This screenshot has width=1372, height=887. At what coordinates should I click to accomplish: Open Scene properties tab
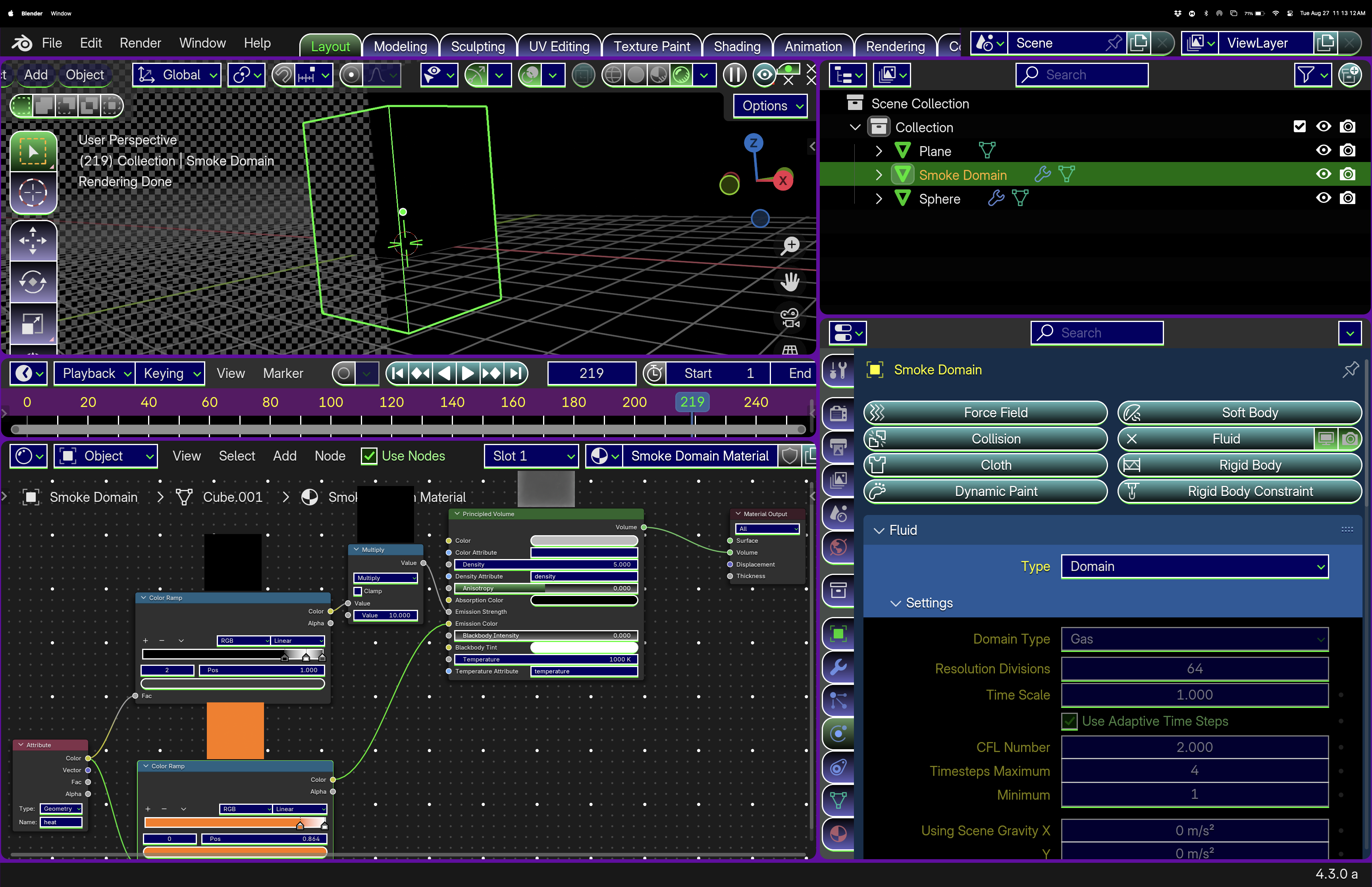[x=838, y=513]
